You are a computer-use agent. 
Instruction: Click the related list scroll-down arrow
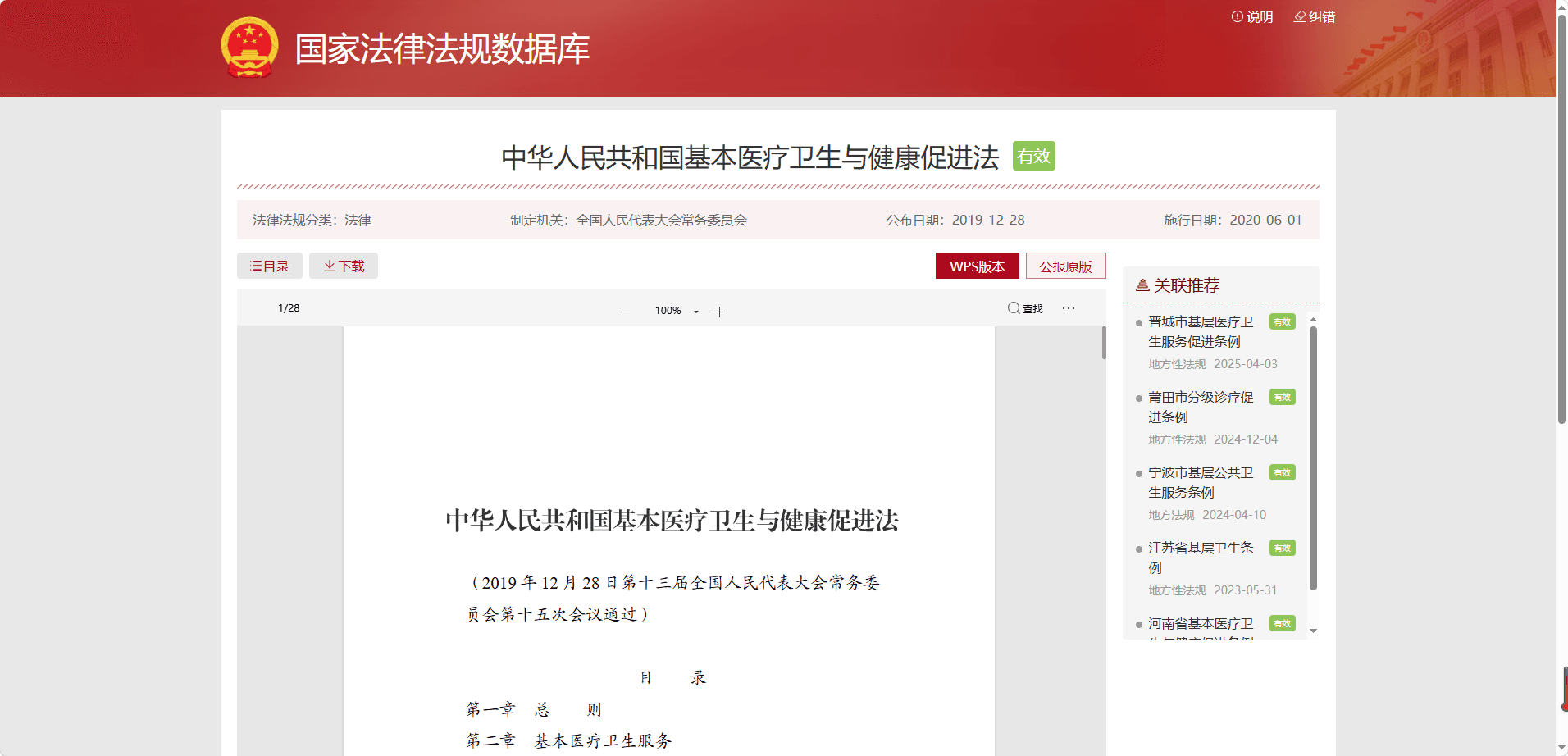1313,631
